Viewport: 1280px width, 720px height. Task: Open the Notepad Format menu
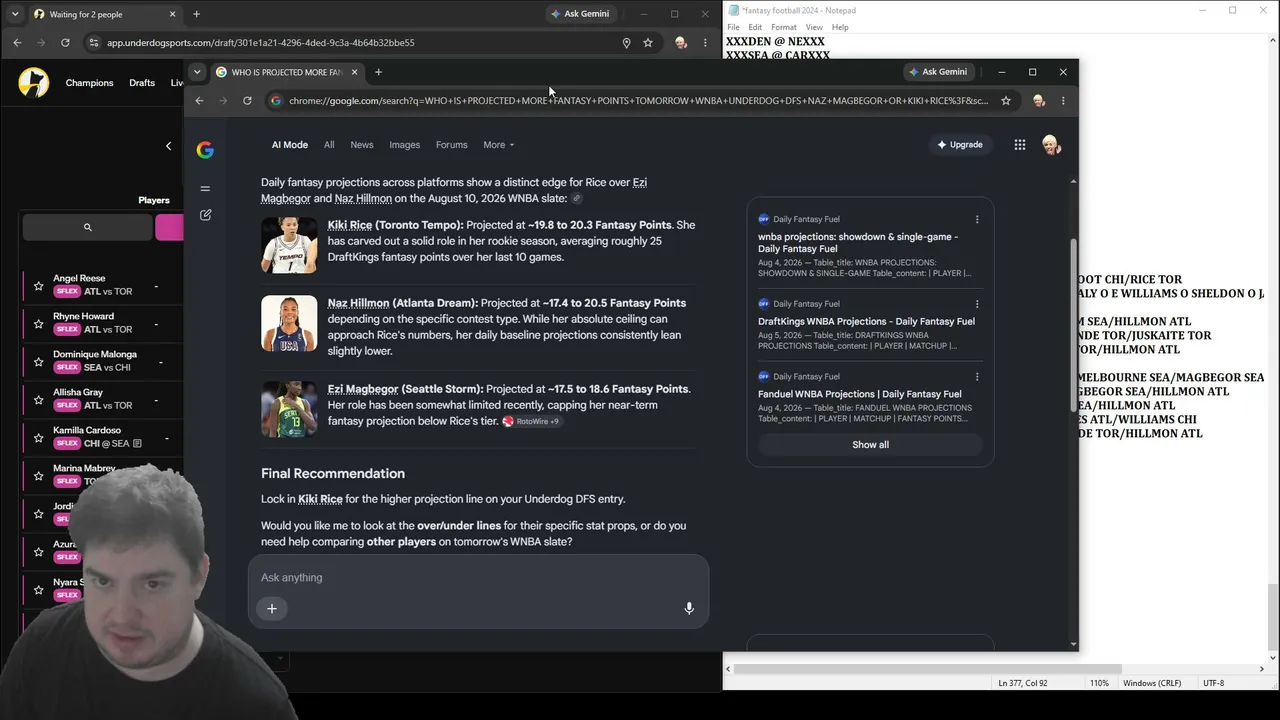784,27
